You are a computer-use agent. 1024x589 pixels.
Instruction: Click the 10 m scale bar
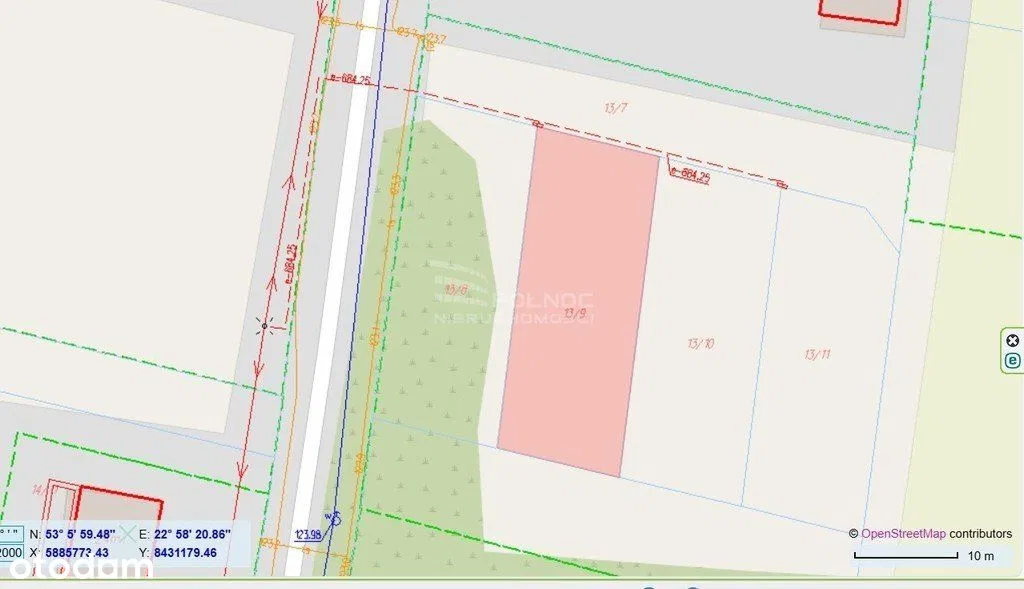pos(906,556)
